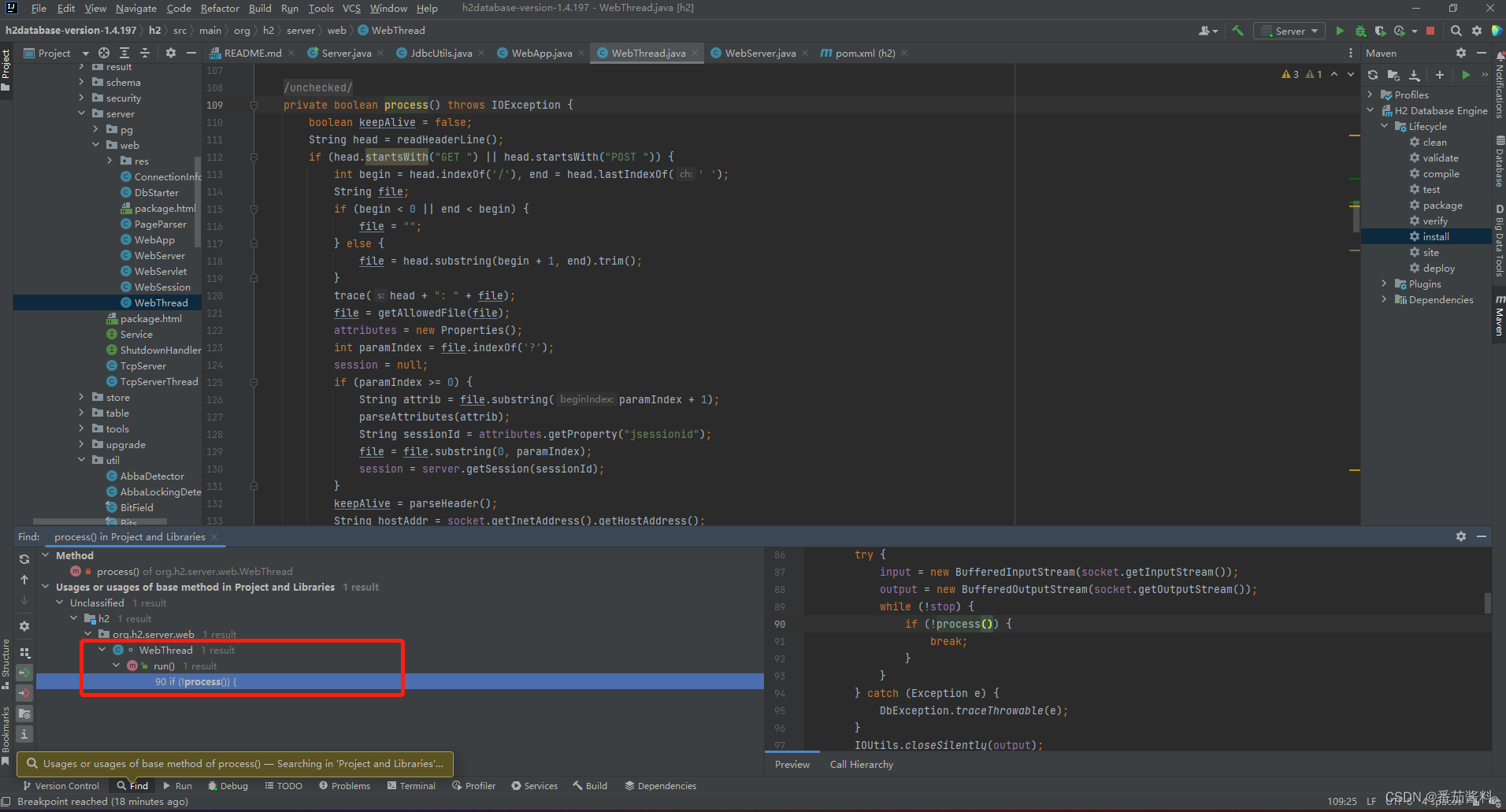Add Maven project with plus icon
1506x812 pixels.
point(1440,75)
